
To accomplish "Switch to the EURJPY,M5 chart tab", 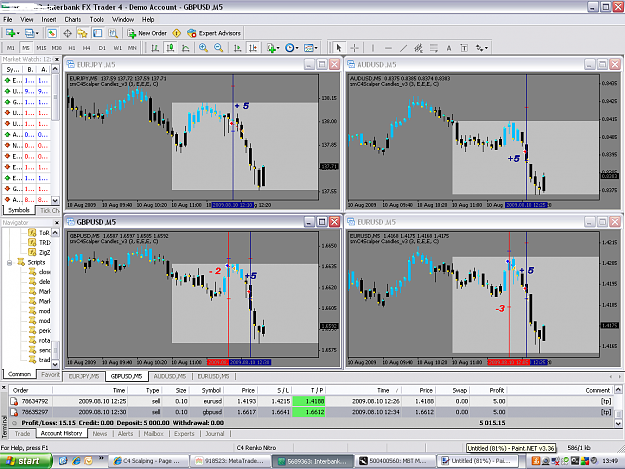I will 84,376.
